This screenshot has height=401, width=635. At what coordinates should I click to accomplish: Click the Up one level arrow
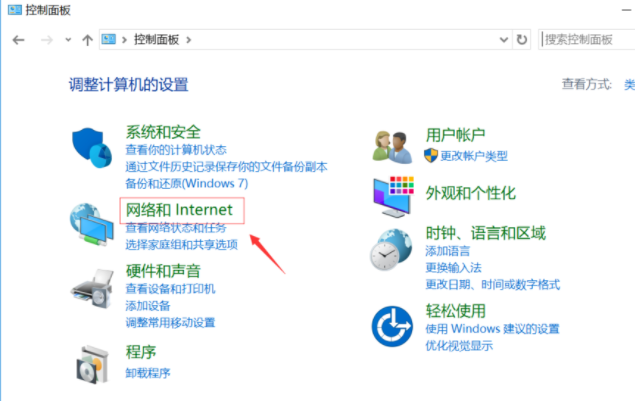pos(87,40)
